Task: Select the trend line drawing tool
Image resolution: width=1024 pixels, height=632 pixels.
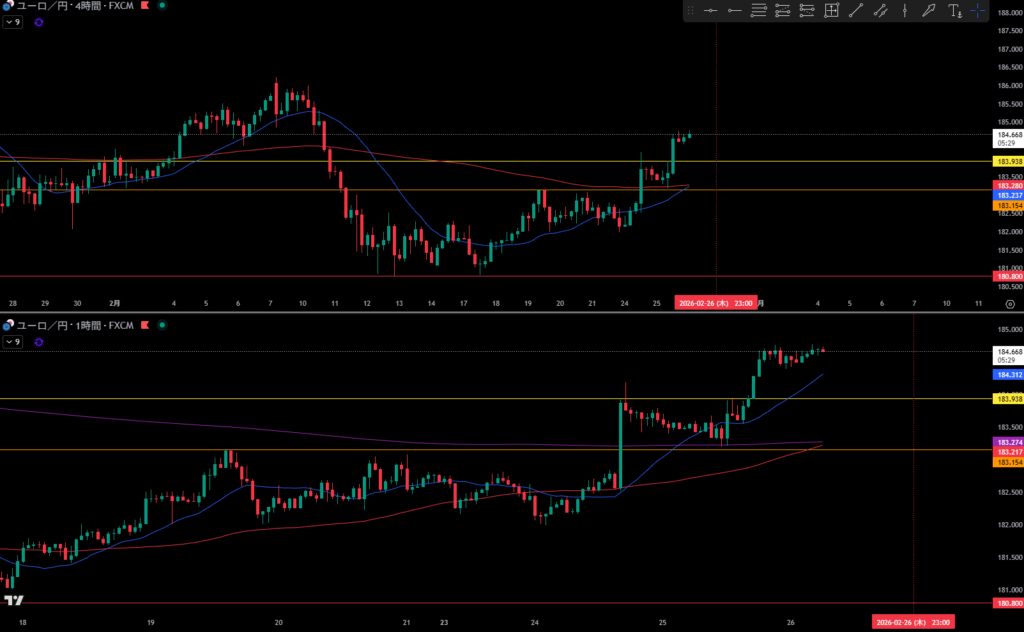Action: (856, 11)
